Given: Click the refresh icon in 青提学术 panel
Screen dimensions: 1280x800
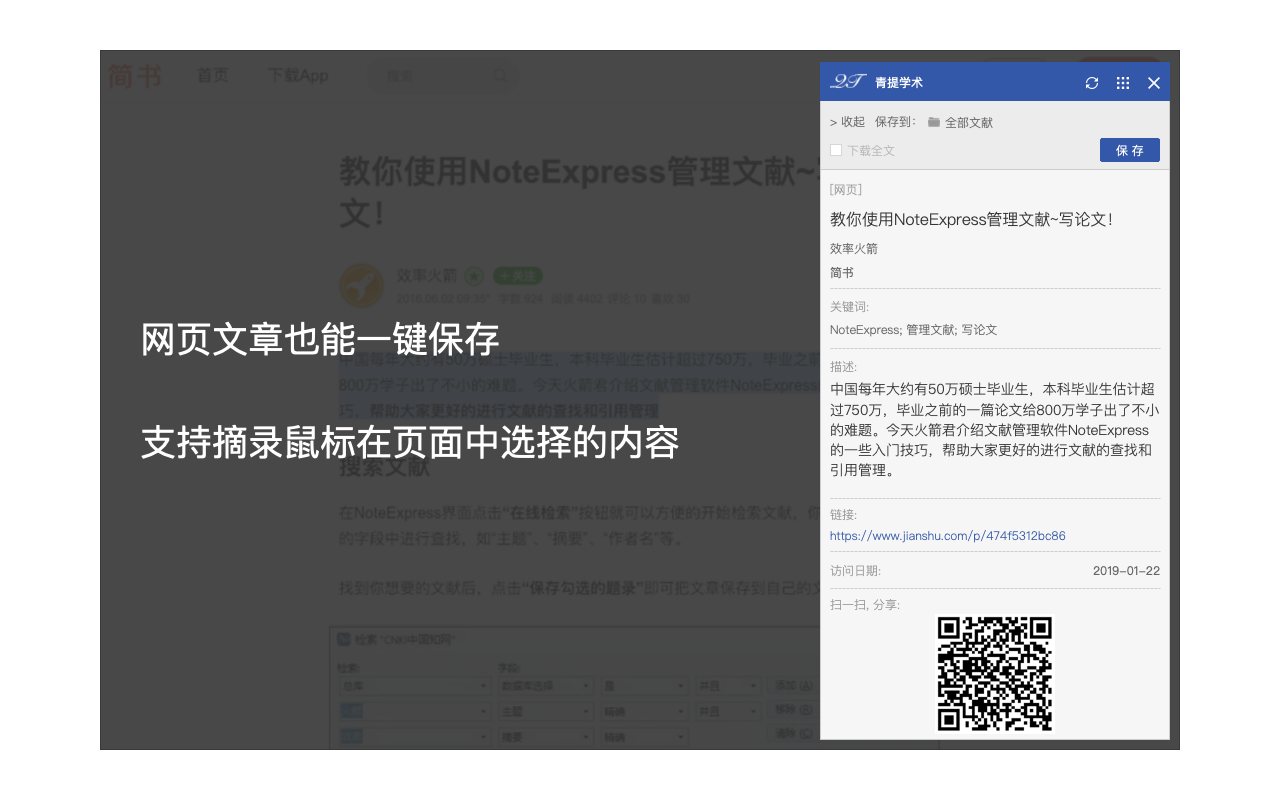Looking at the screenshot, I should 1092,83.
